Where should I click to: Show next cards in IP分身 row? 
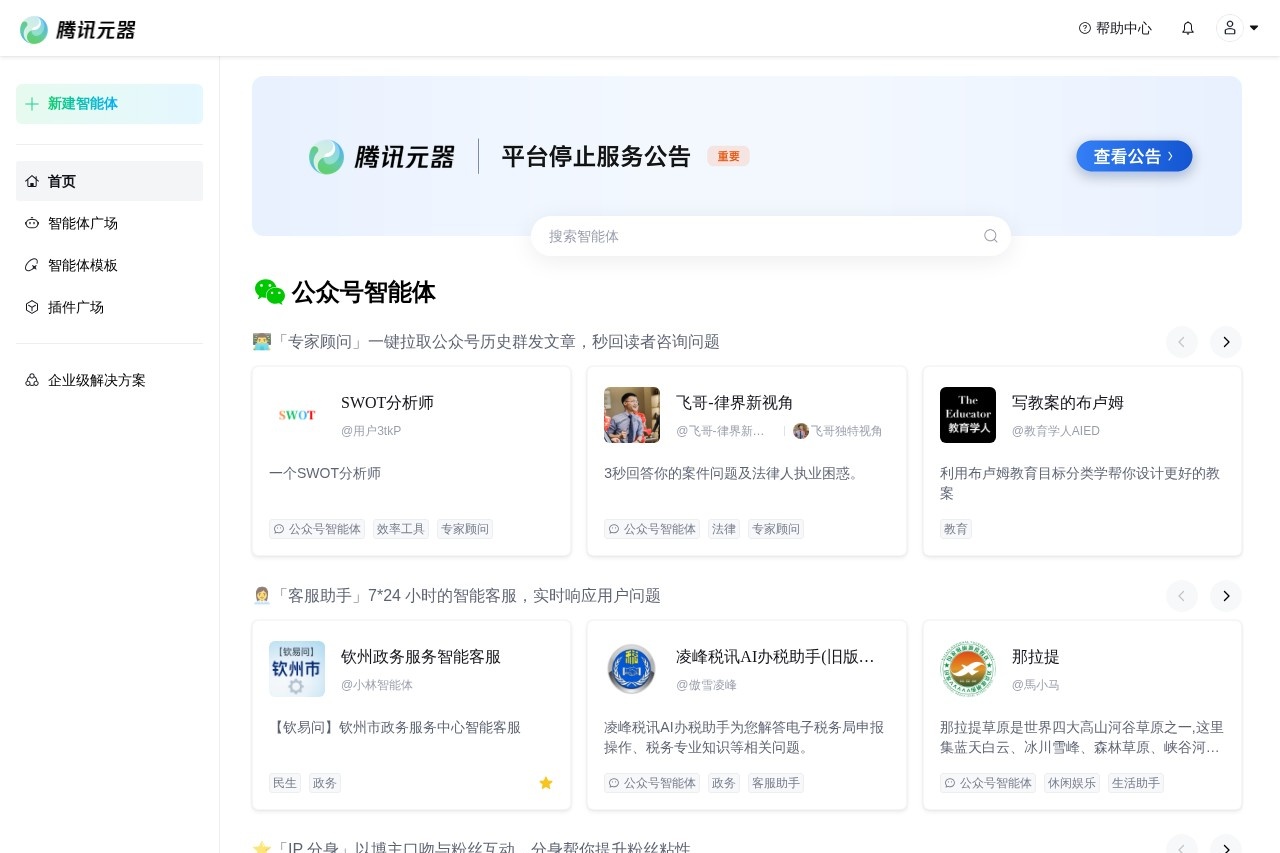1226,844
